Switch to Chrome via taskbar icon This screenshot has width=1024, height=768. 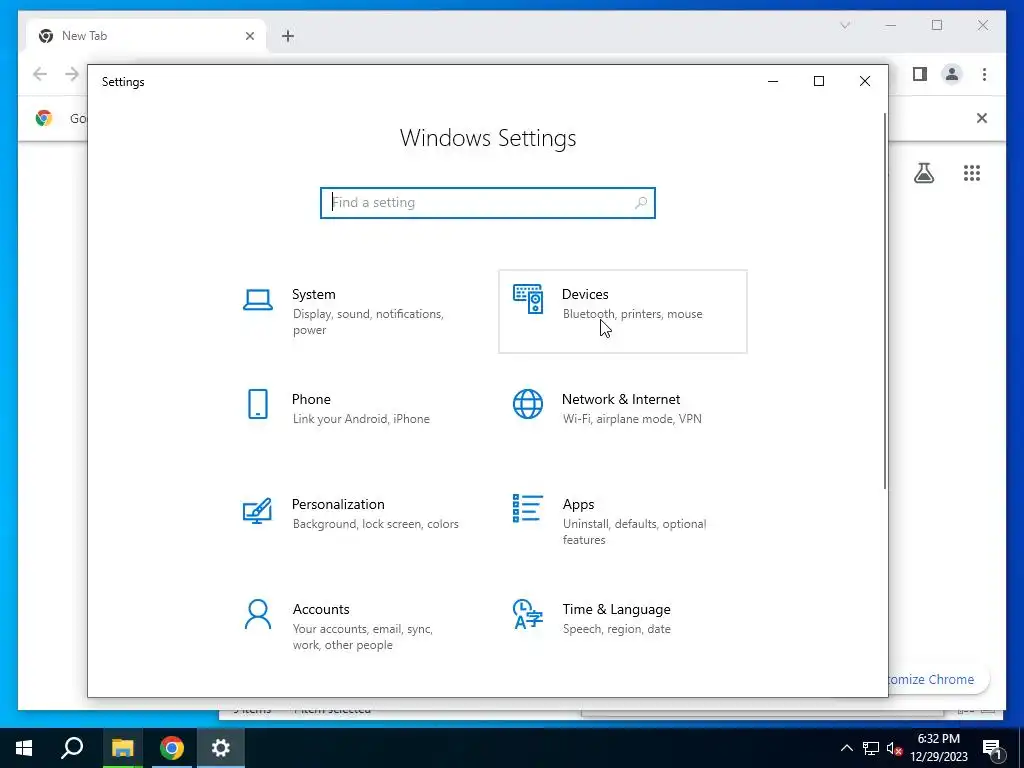pos(172,748)
